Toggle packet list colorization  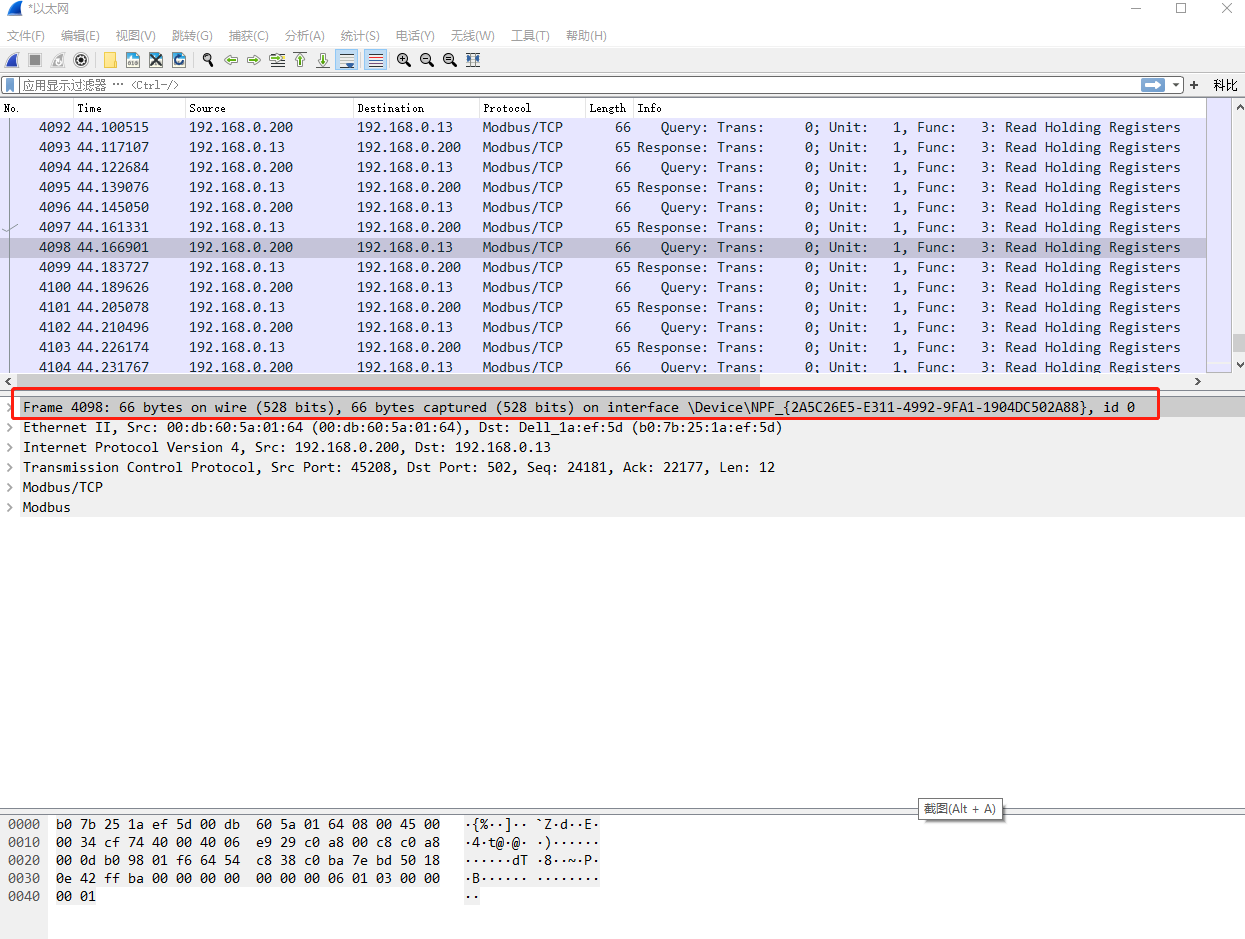375,60
